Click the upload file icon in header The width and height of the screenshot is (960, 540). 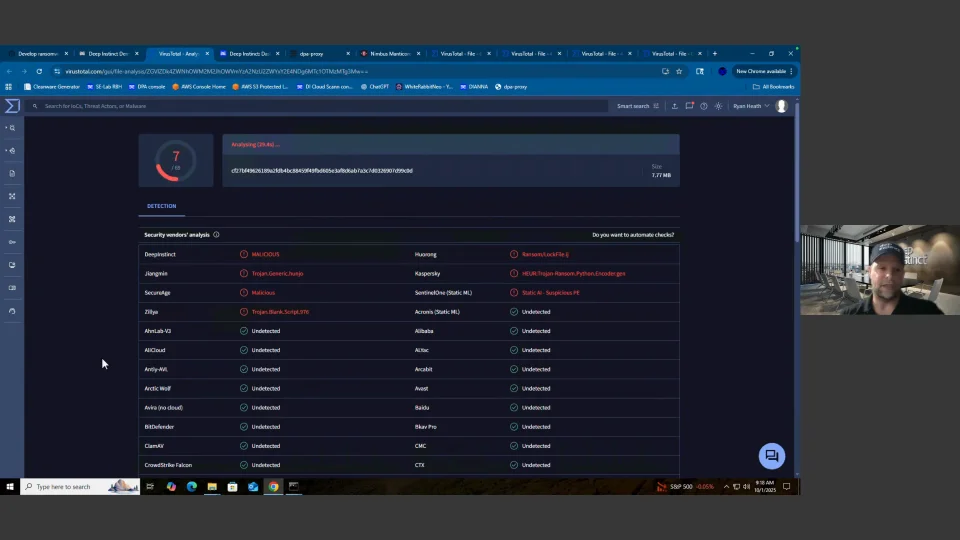click(675, 106)
